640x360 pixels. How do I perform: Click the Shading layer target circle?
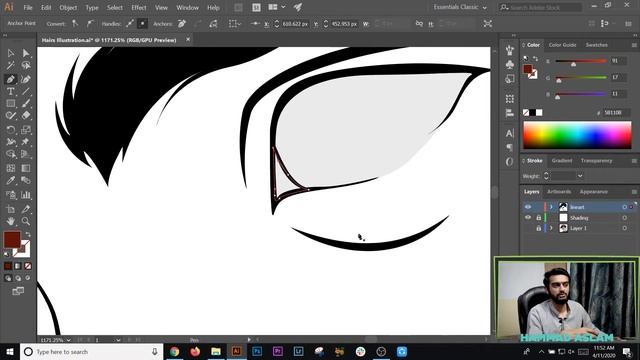tap(624, 218)
